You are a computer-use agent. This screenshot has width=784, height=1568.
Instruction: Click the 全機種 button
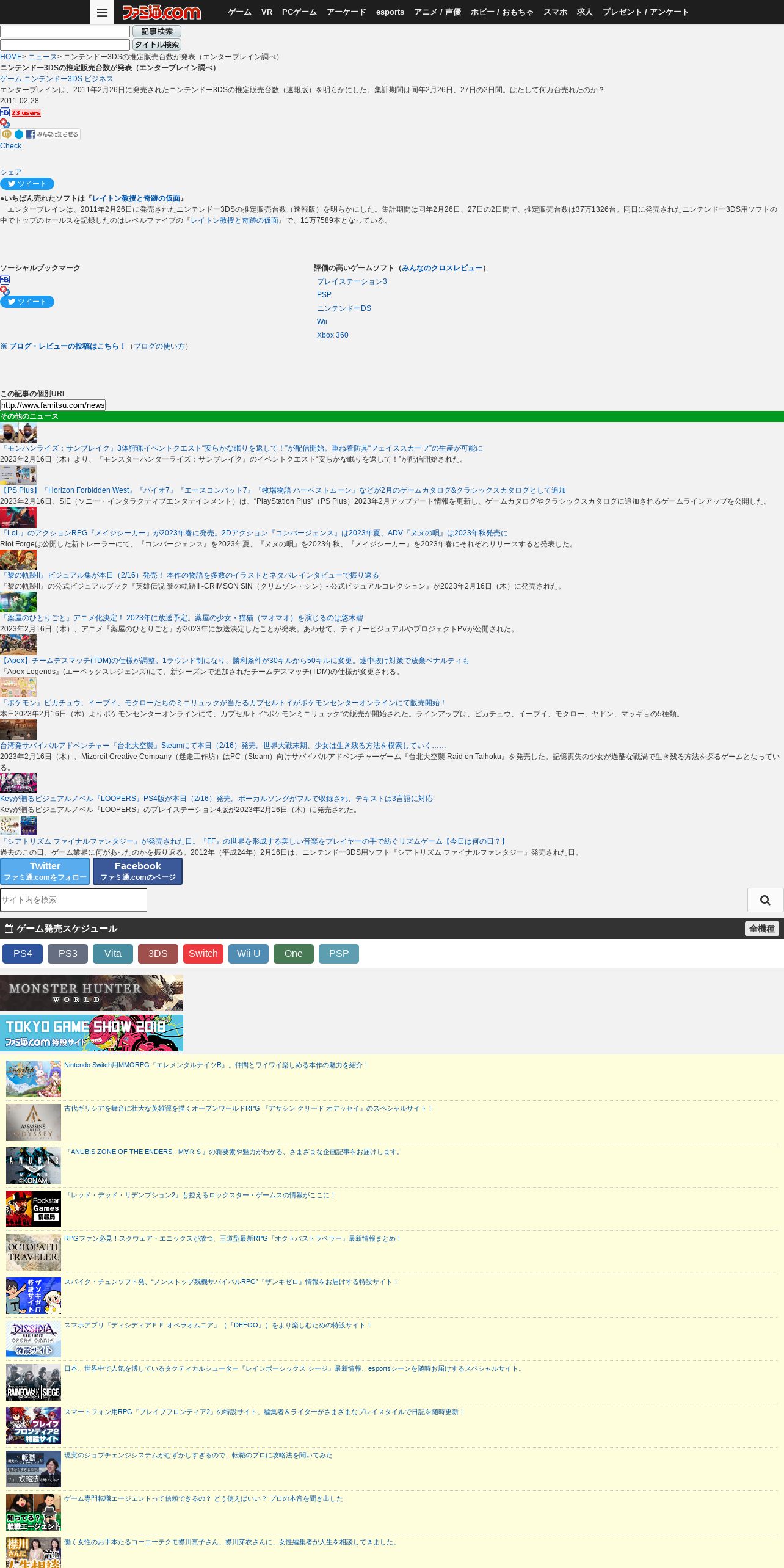(762, 929)
